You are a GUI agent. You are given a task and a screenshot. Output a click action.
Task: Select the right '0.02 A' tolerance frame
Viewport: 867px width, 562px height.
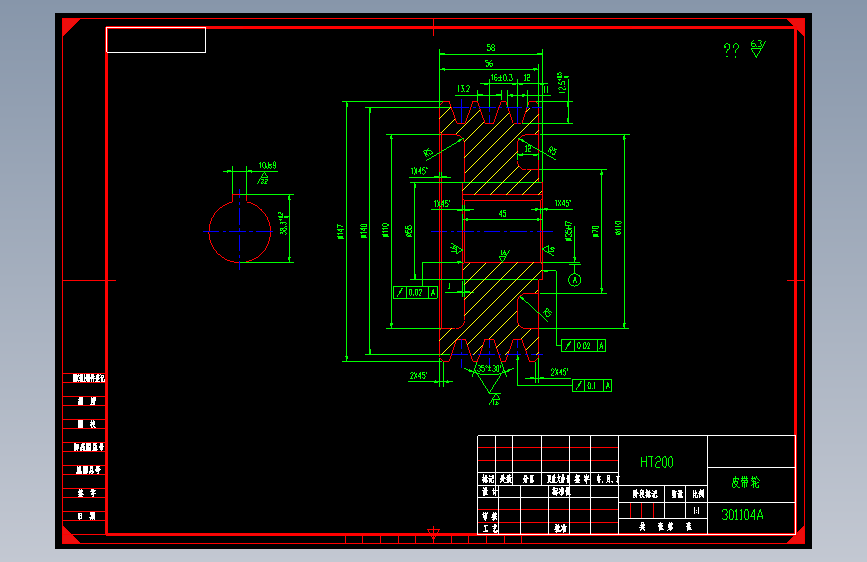pos(583,346)
